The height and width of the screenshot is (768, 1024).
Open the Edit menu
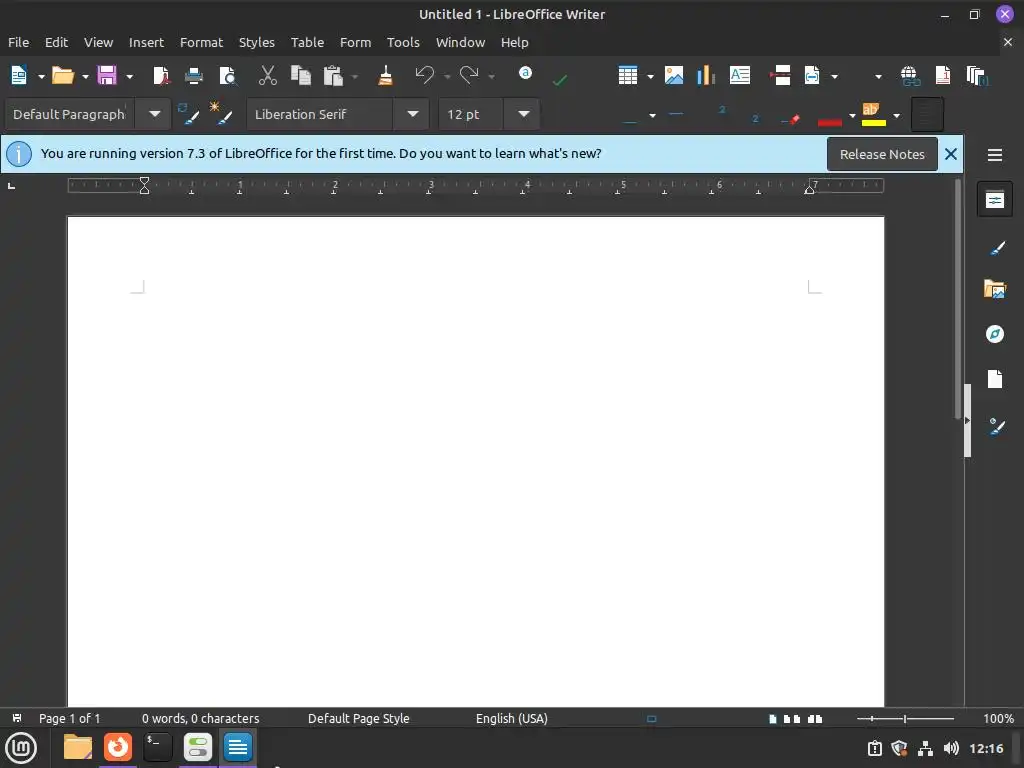[x=56, y=42]
